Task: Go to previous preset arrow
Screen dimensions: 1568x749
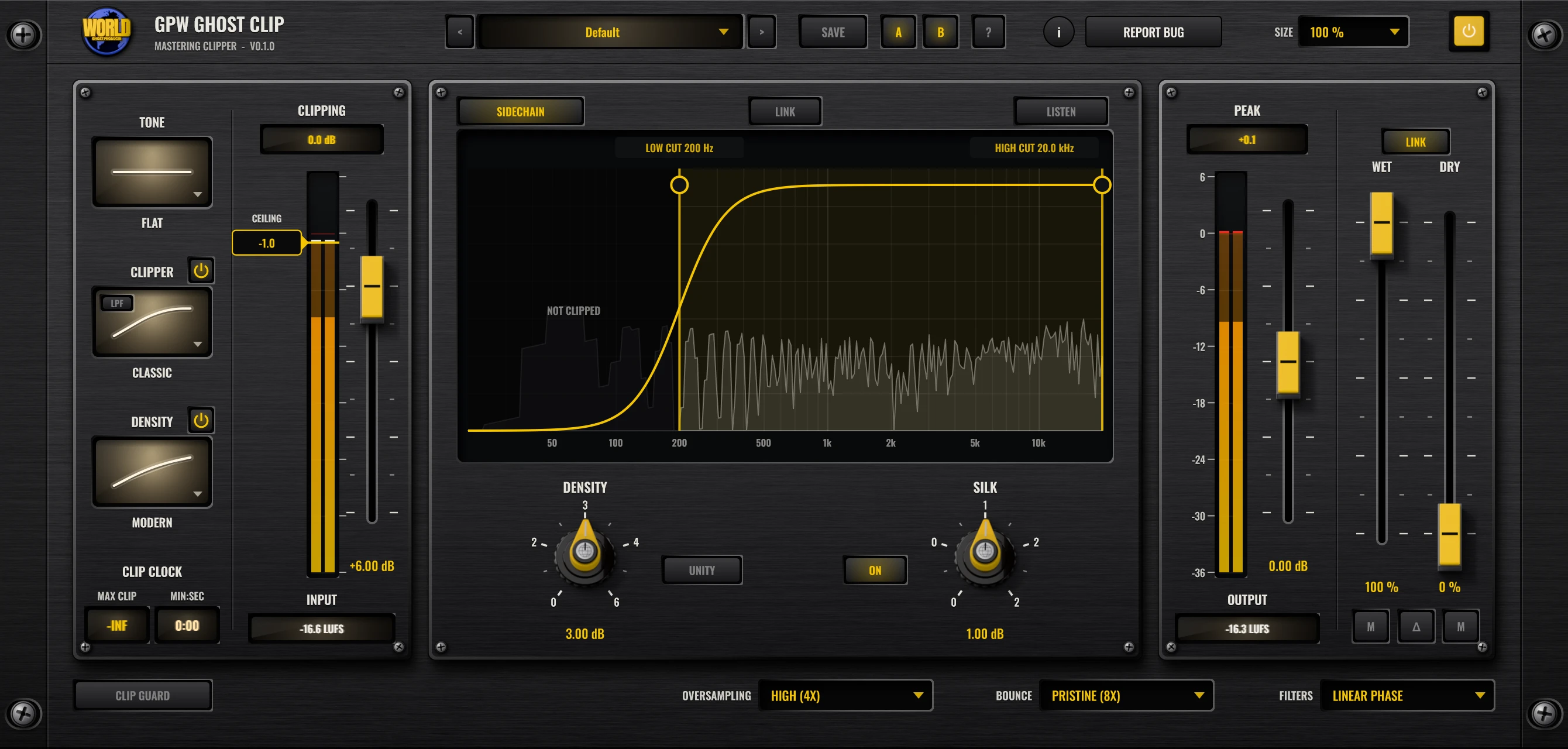Action: click(459, 32)
